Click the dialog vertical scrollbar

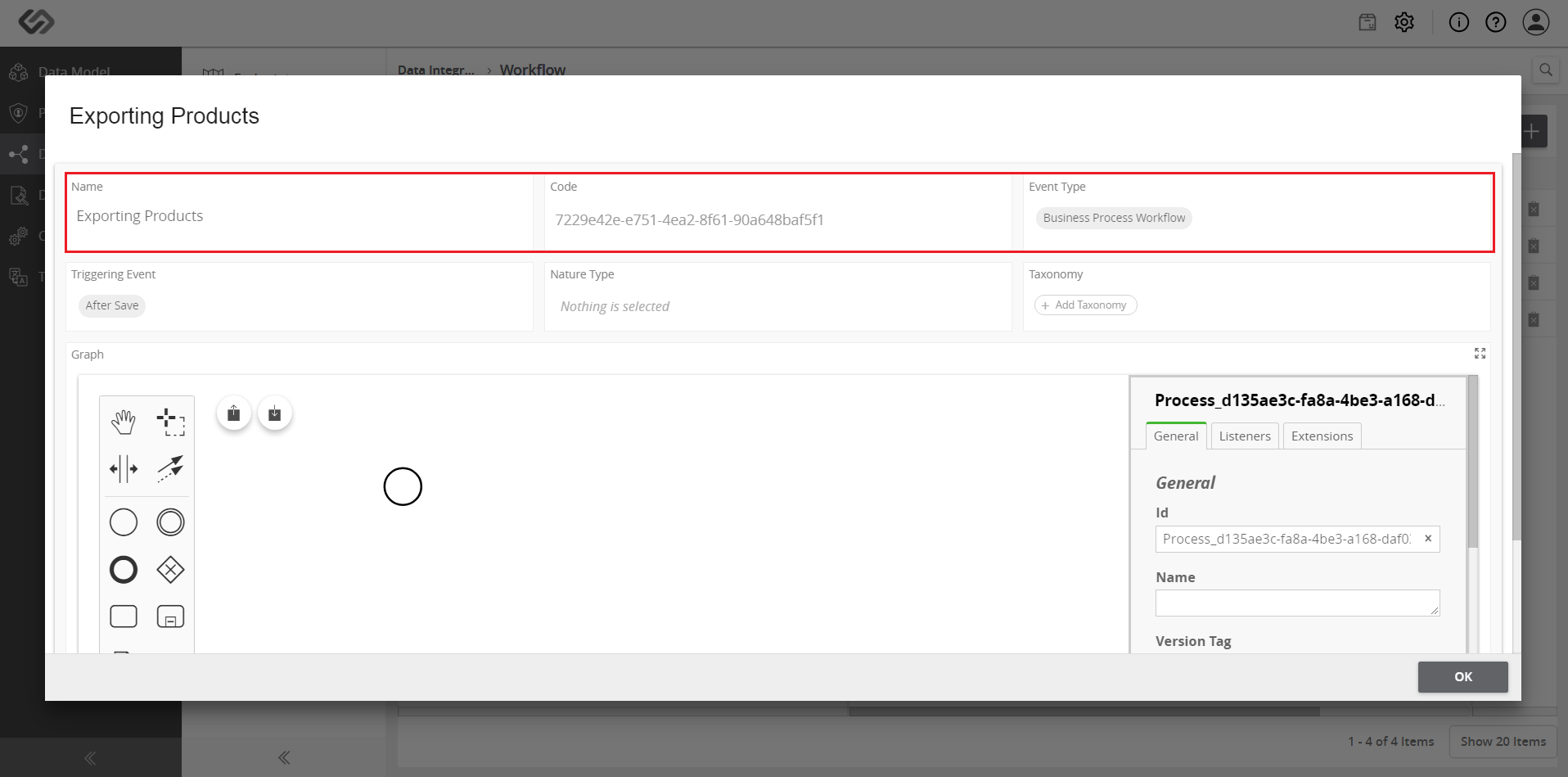[x=1516, y=347]
